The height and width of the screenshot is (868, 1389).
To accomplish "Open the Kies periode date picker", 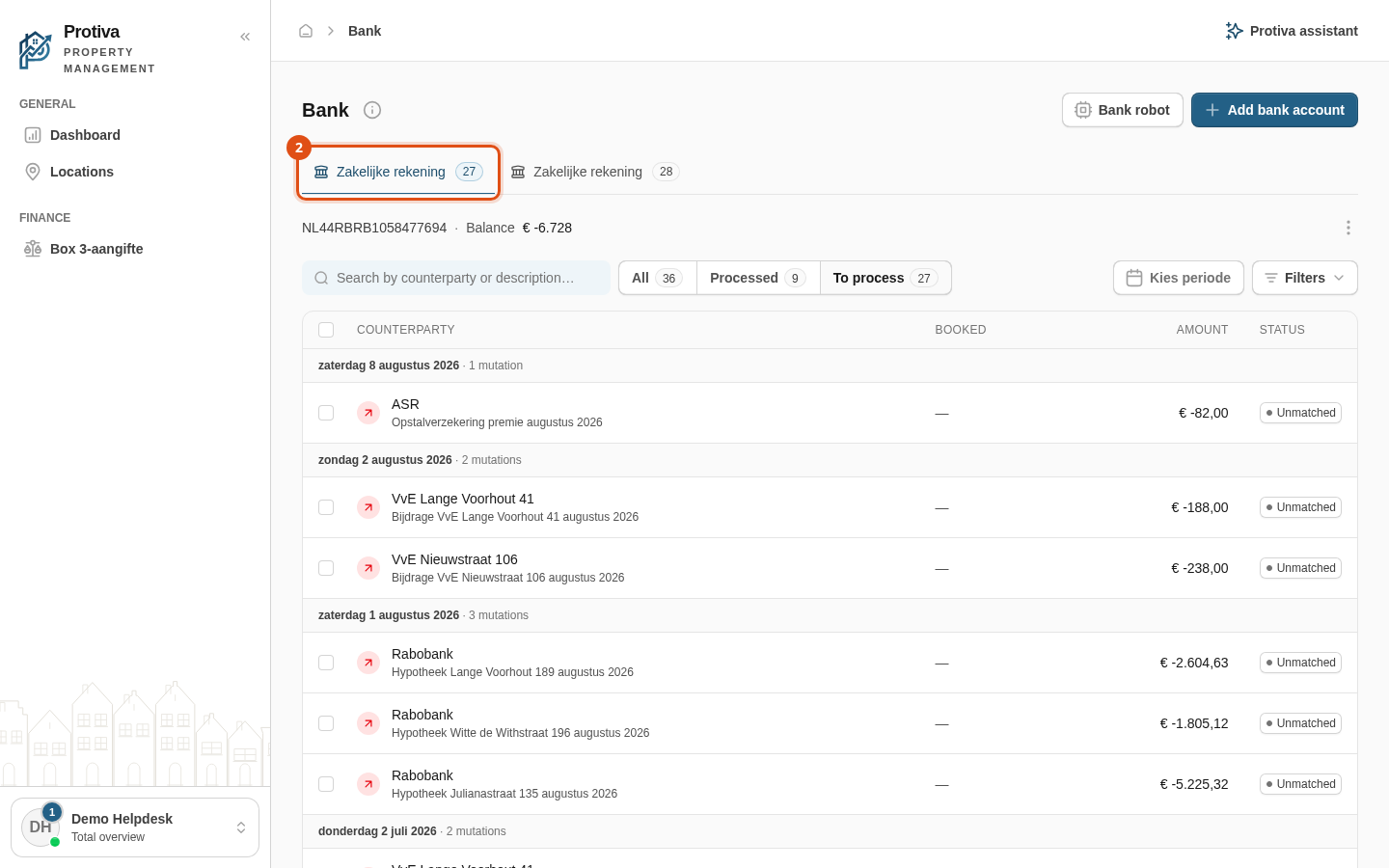I will click(1178, 278).
